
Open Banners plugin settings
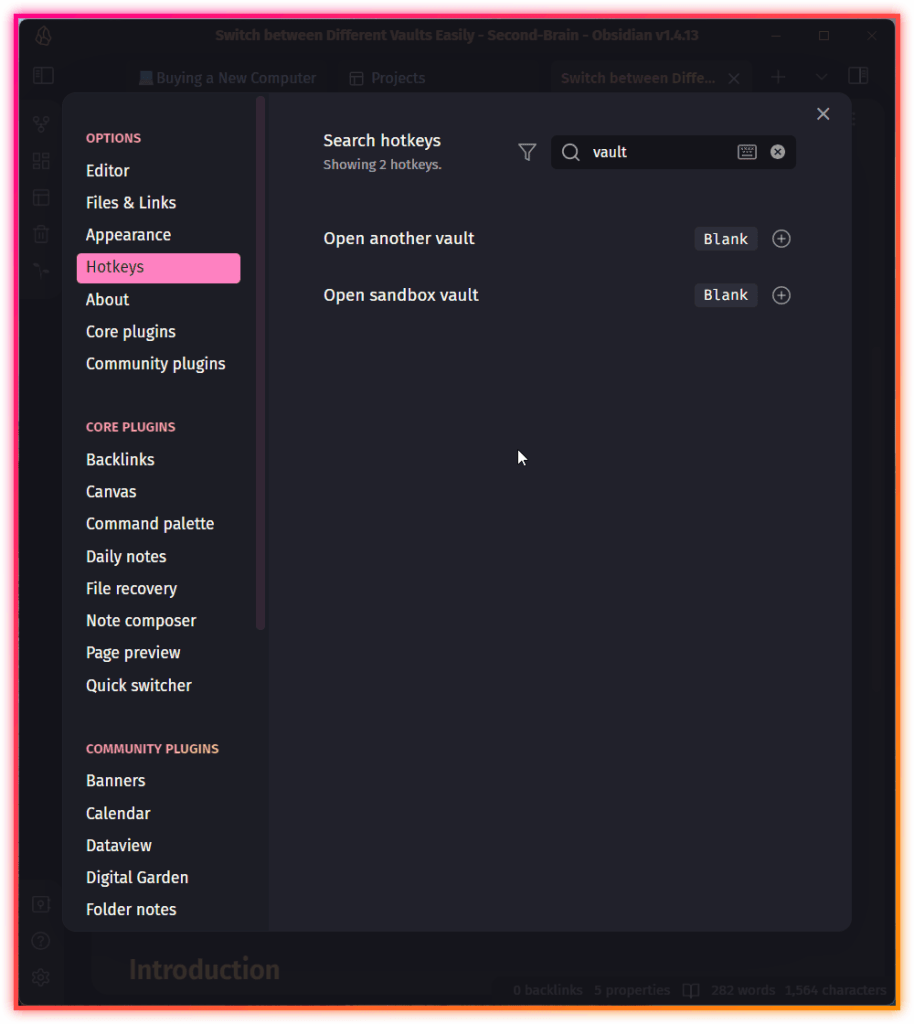pyautogui.click(x=116, y=781)
